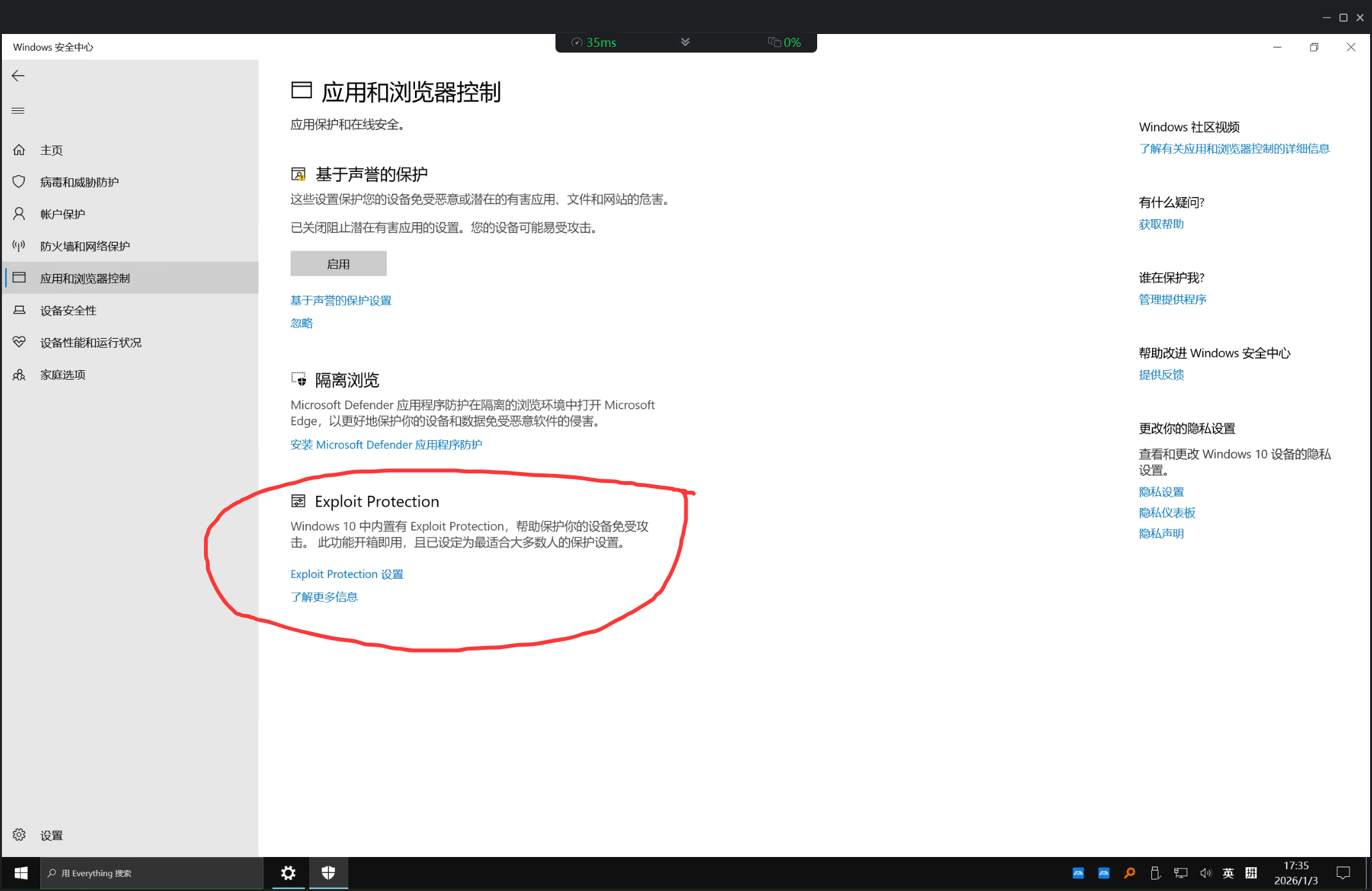Click the Everything search box in taskbar
Image resolution: width=1372 pixels, height=891 pixels.
151,873
